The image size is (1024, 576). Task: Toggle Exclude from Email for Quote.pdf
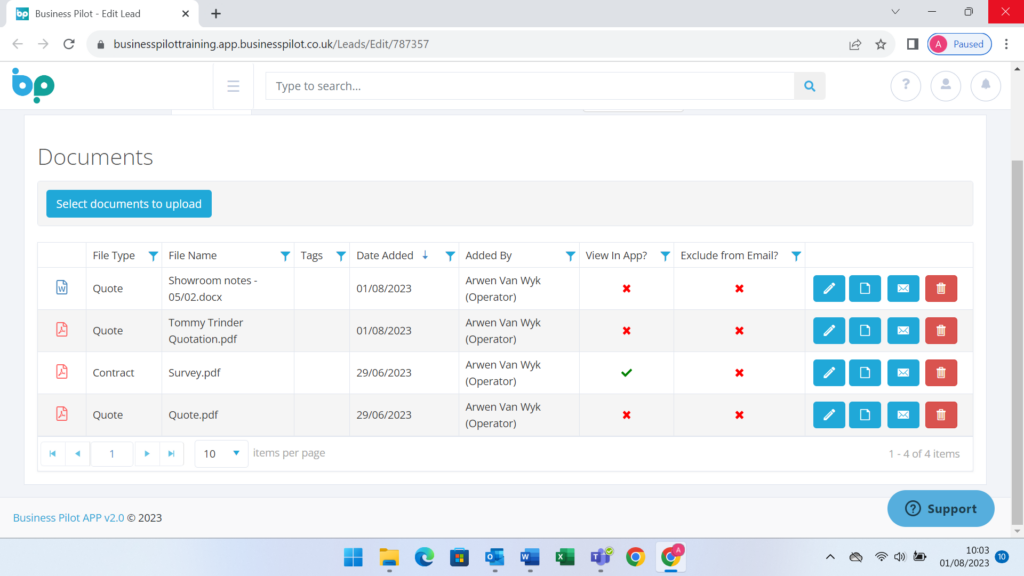coord(739,415)
